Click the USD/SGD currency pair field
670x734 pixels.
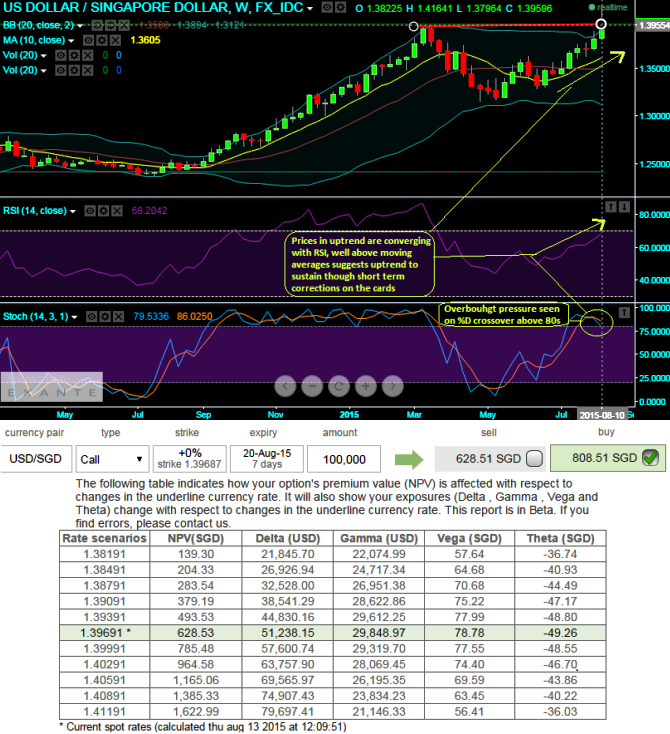pos(36,459)
